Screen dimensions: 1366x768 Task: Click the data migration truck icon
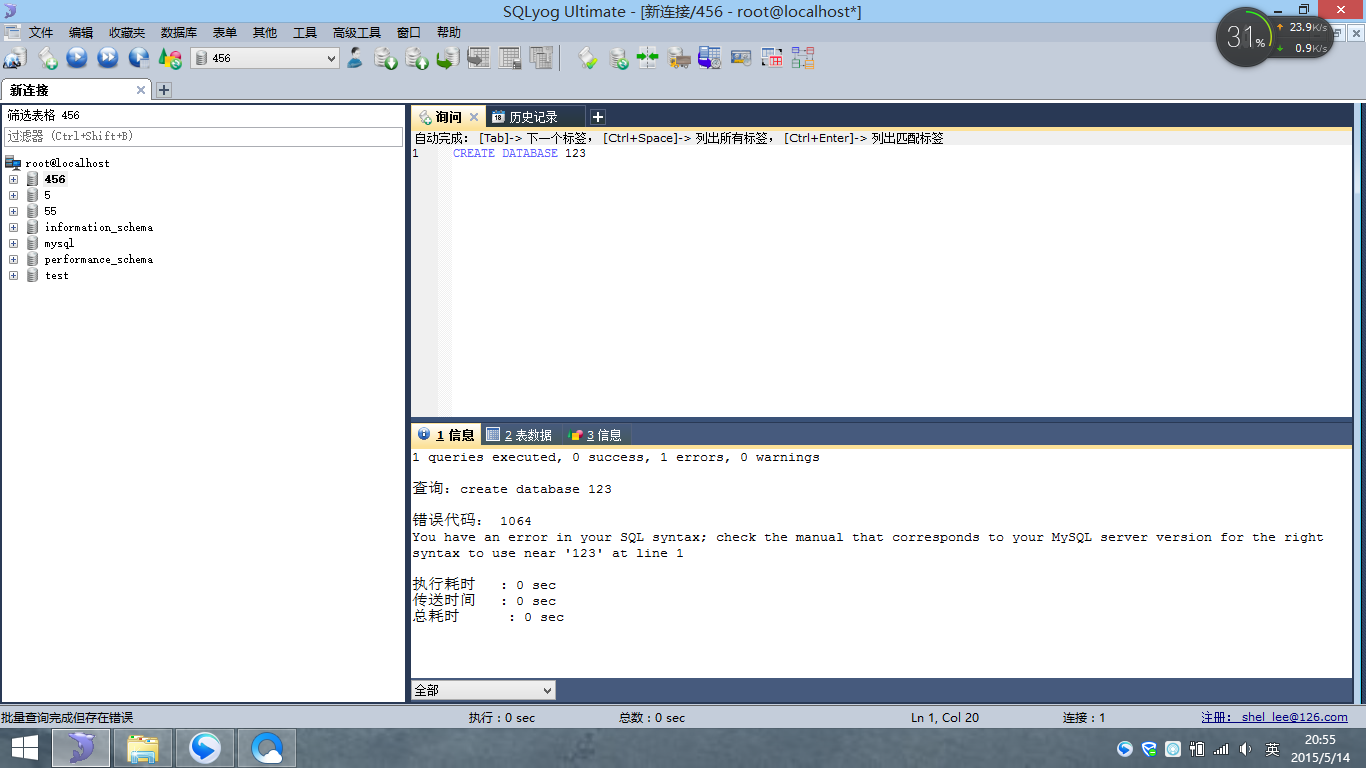coord(679,58)
